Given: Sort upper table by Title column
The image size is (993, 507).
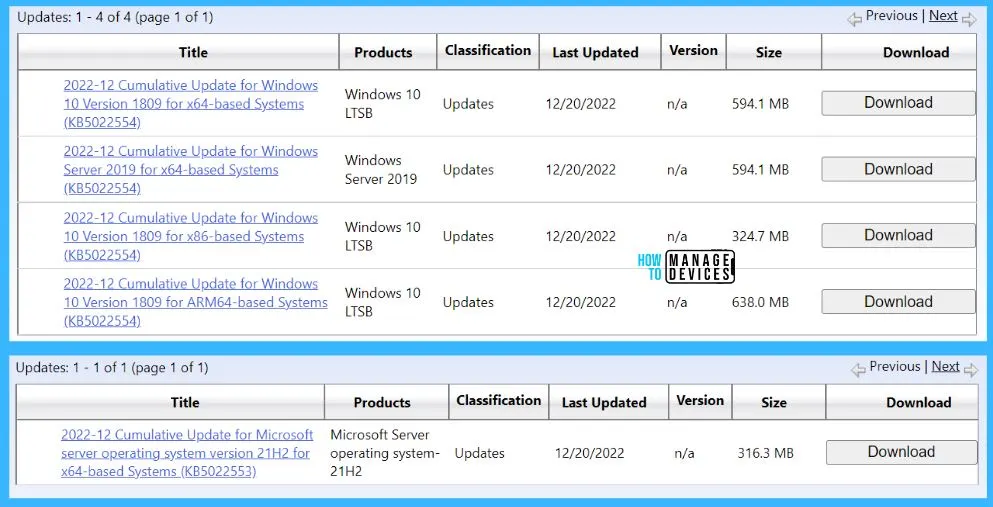Looking at the screenshot, I should coord(193,53).
